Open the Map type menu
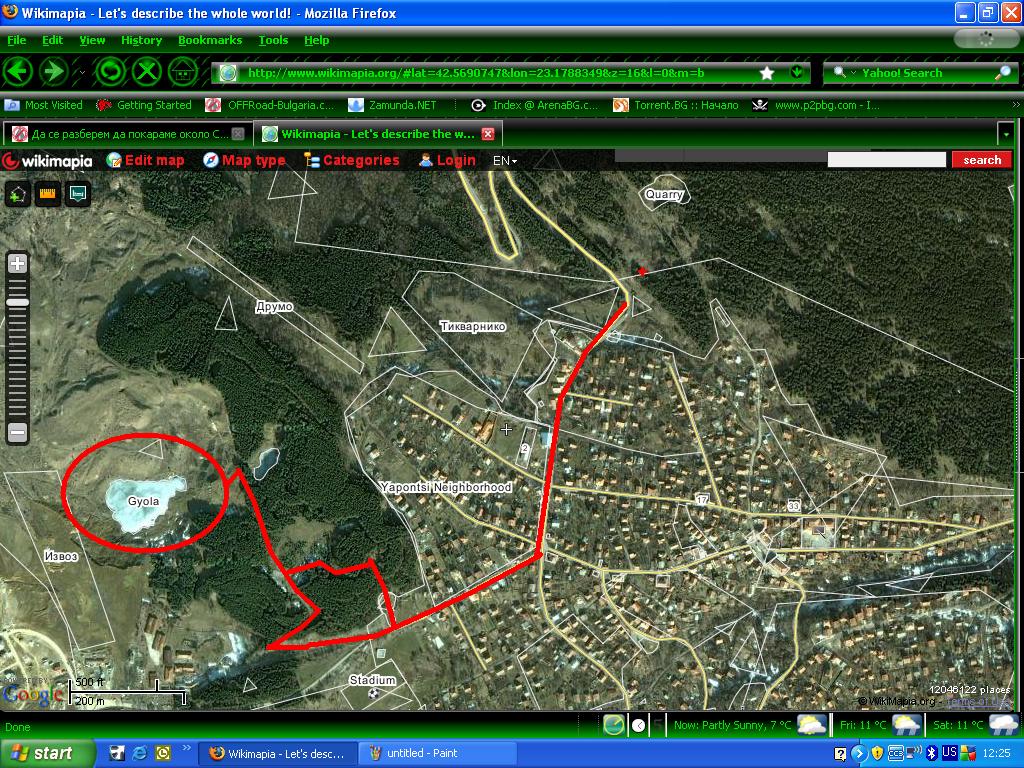Image resolution: width=1024 pixels, height=768 pixels. pos(244,160)
